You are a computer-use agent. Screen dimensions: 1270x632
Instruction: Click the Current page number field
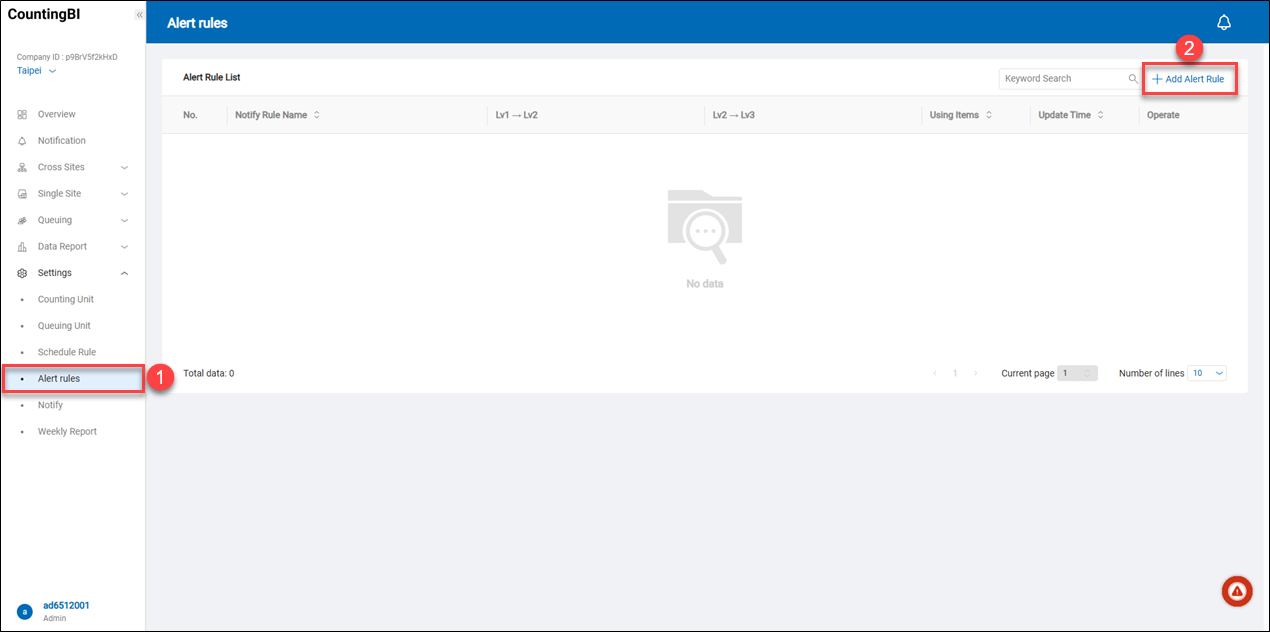(x=1077, y=373)
